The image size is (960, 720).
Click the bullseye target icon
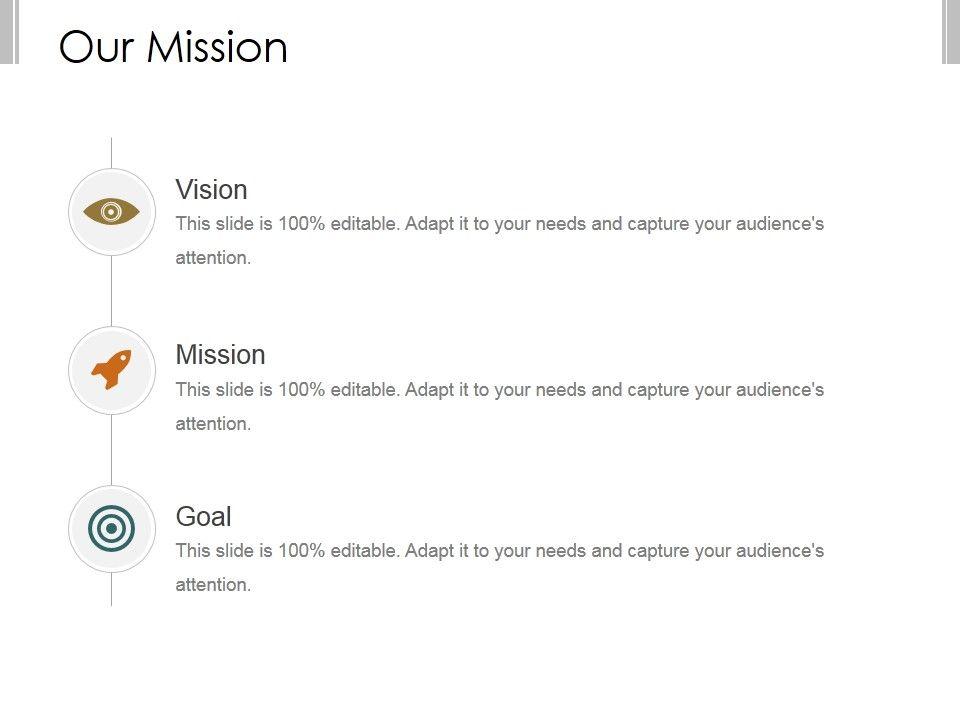112,529
